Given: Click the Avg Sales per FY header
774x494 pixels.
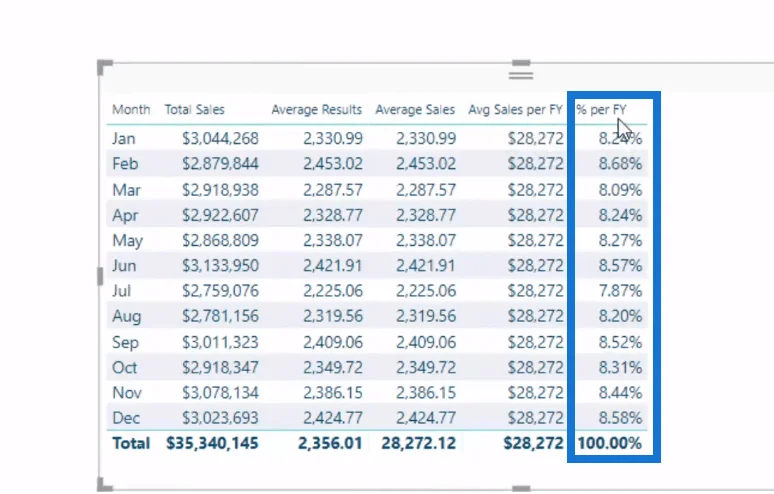Looking at the screenshot, I should point(515,110).
